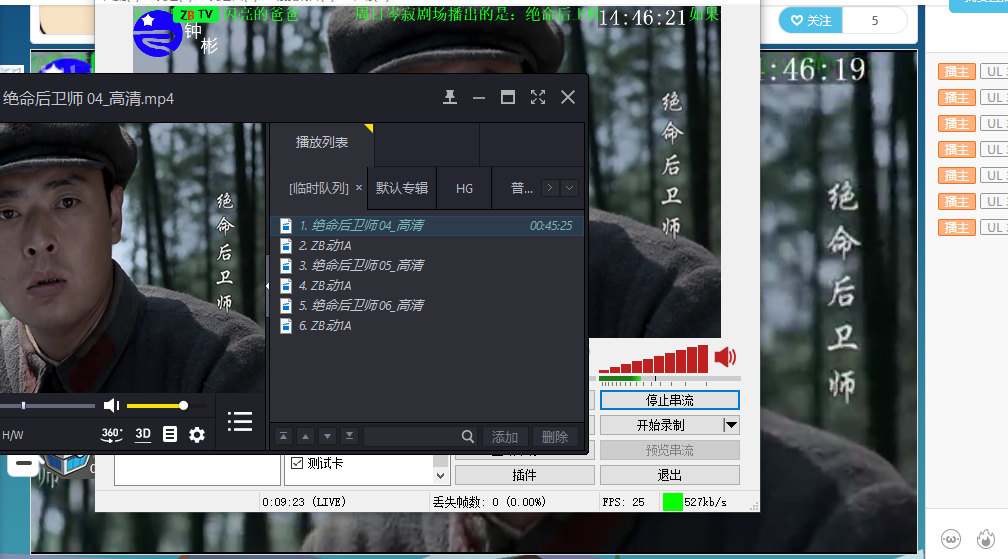Pin the player window on top
Screen dimensions: 1008x559
pyautogui.click(x=450, y=97)
